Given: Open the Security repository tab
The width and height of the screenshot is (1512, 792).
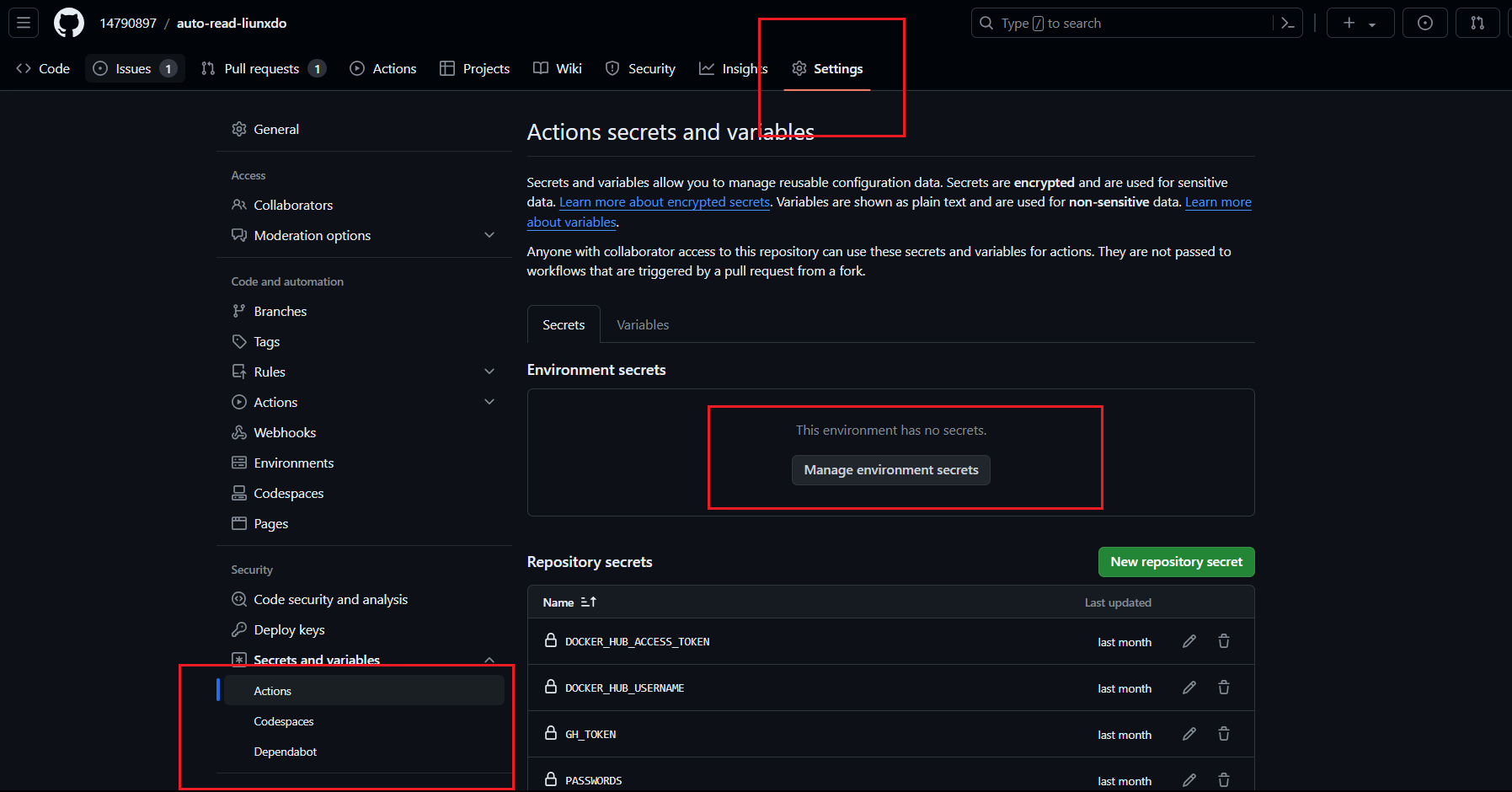Looking at the screenshot, I should tap(641, 68).
